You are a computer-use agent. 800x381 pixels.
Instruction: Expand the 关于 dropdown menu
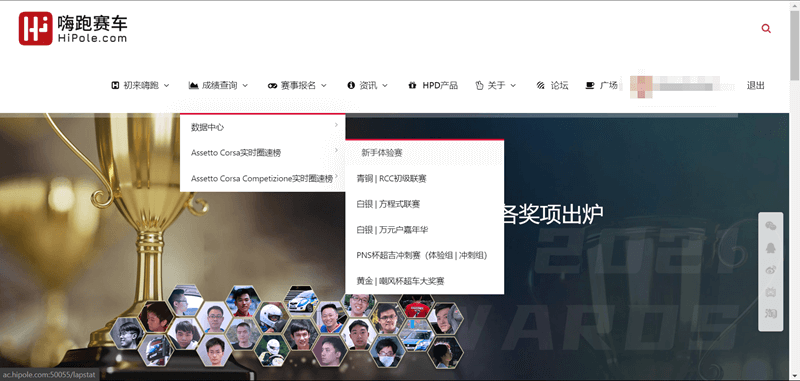[495, 86]
